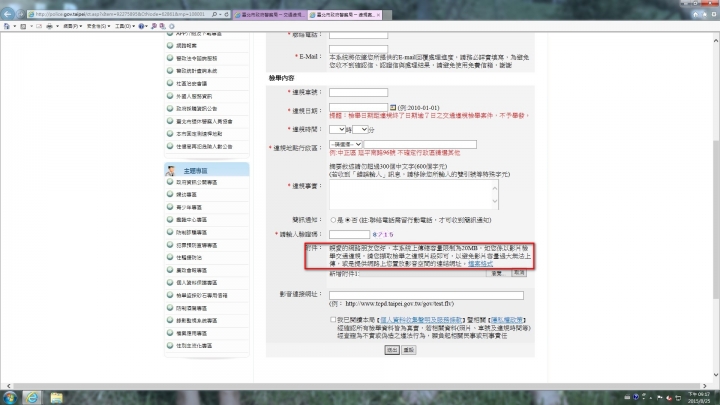The width and height of the screenshot is (720, 405).
Task: Click the Home icon at the window's top right
Action: (x=695, y=15)
